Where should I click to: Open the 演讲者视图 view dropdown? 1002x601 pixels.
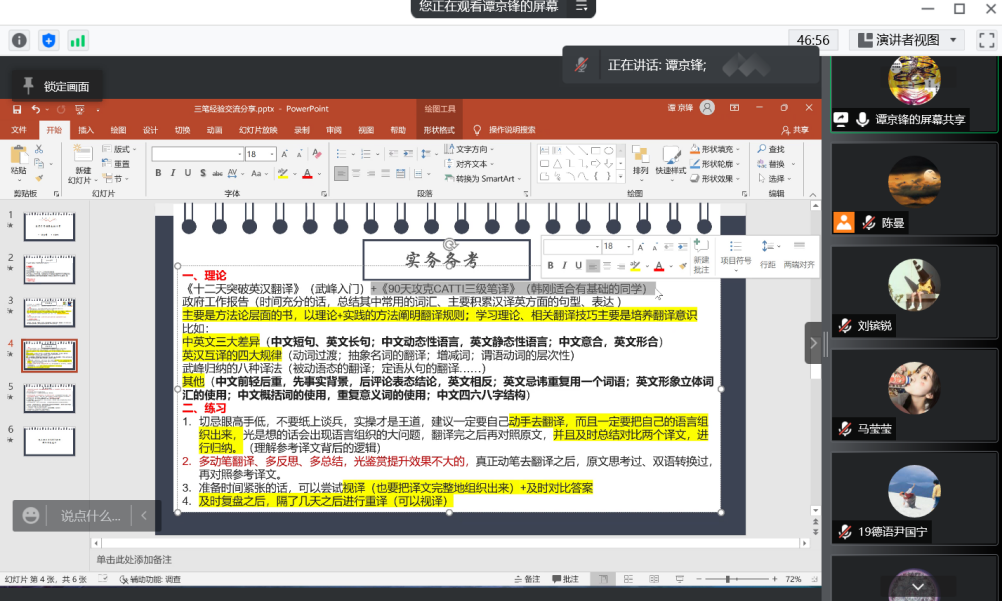point(907,40)
